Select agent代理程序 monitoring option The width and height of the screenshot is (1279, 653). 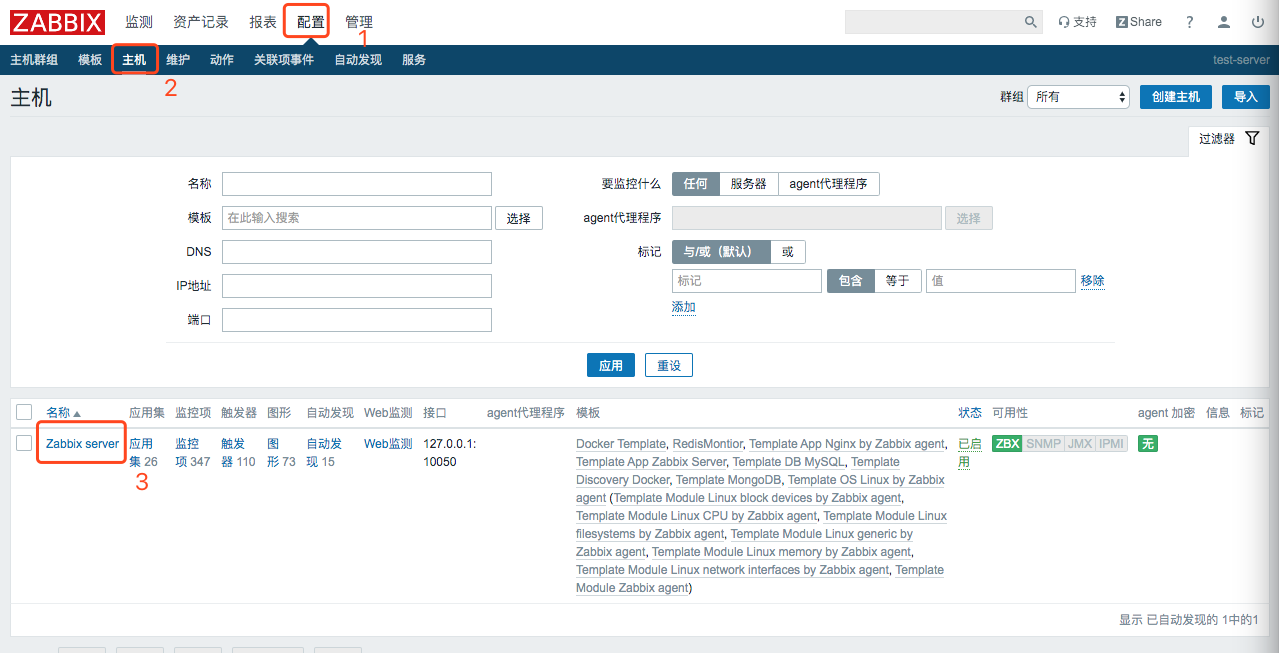(828, 184)
